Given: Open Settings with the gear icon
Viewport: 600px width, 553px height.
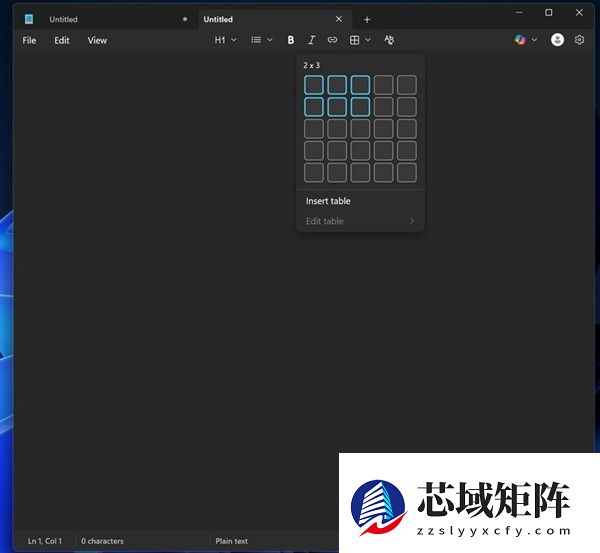Looking at the screenshot, I should click(x=579, y=40).
